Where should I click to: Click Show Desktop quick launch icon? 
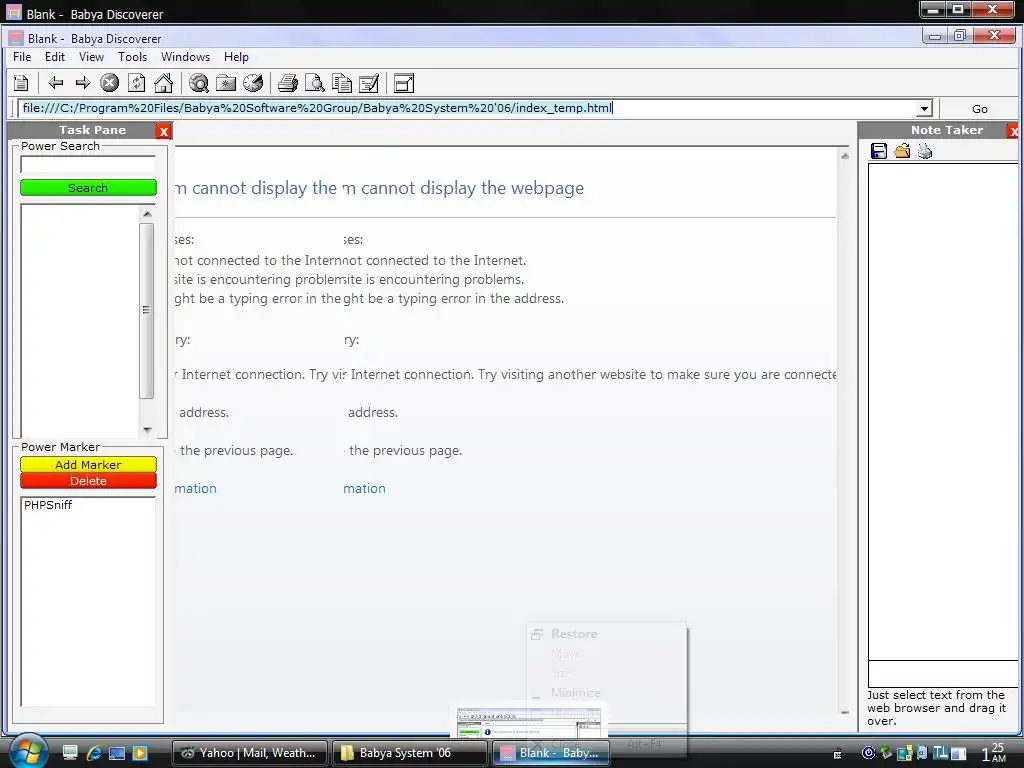[70, 752]
